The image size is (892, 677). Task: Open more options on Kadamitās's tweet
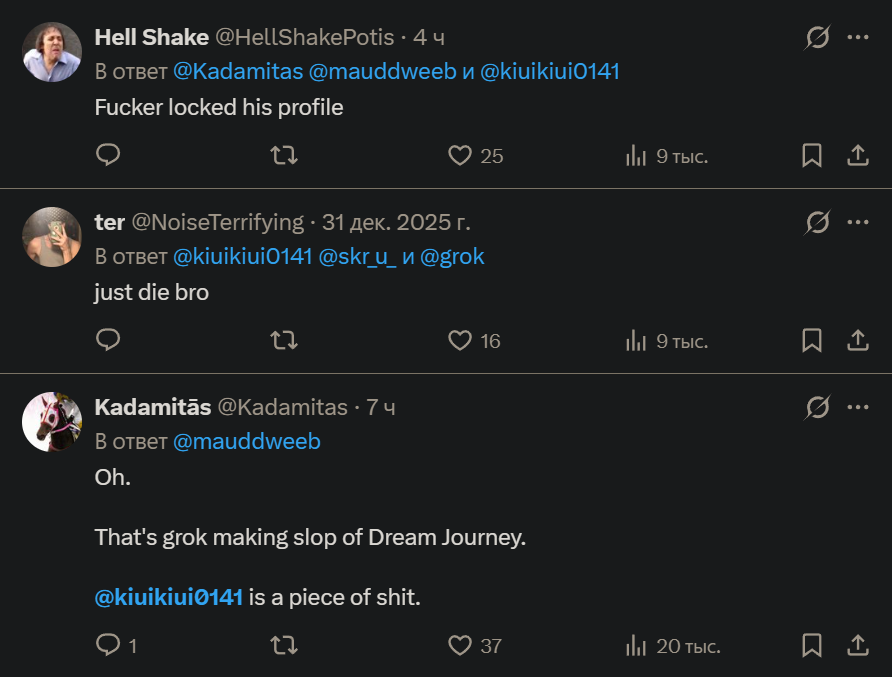[x=858, y=407]
